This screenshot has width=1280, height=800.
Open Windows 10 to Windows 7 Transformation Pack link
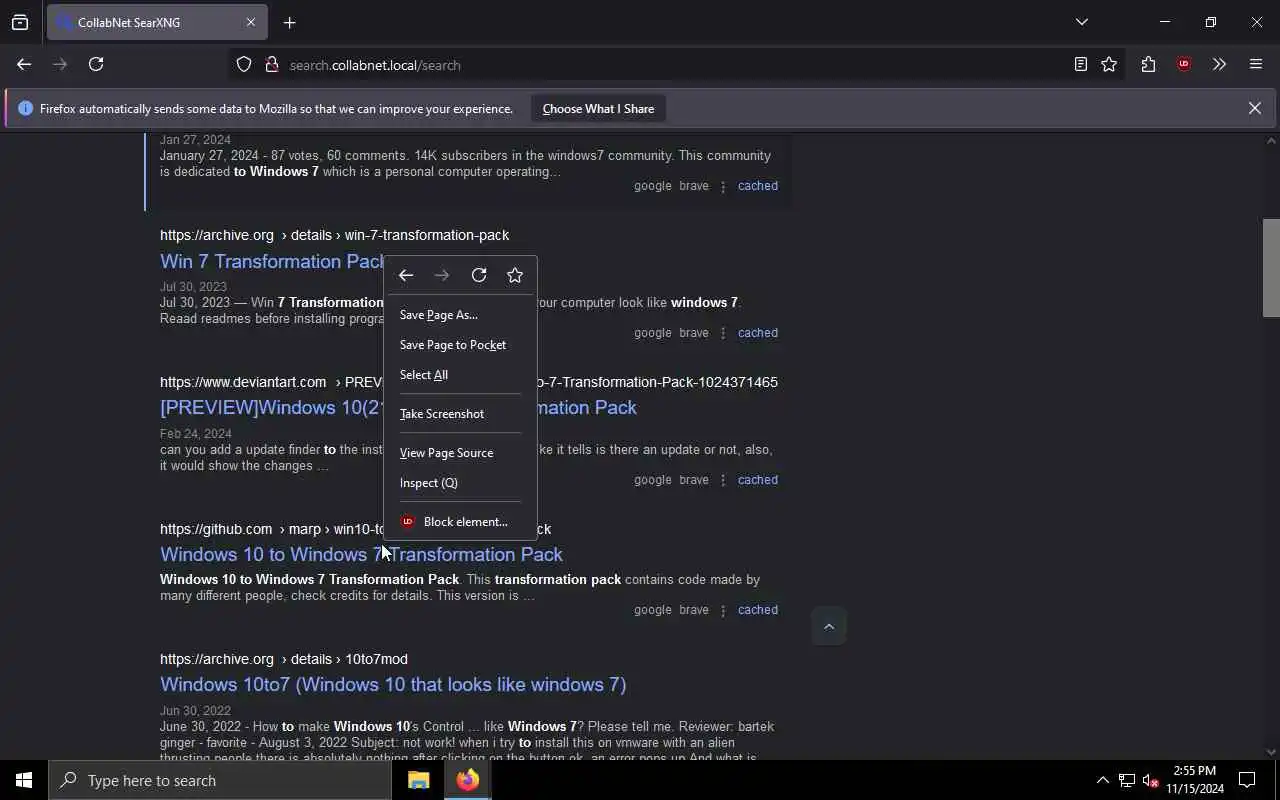point(361,554)
